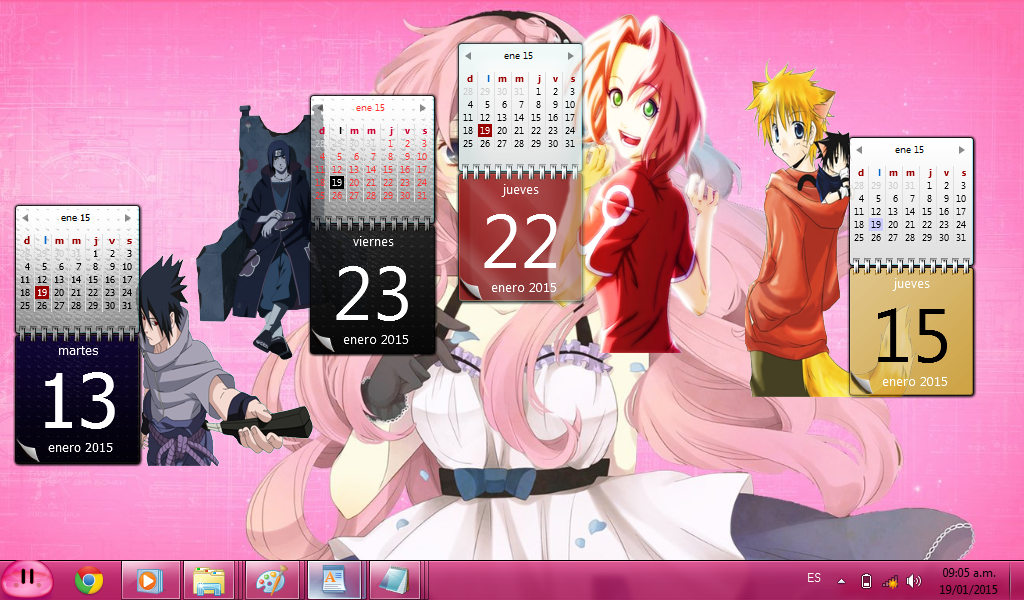Select highlighted 19 in martes 13 calendar

[42, 292]
